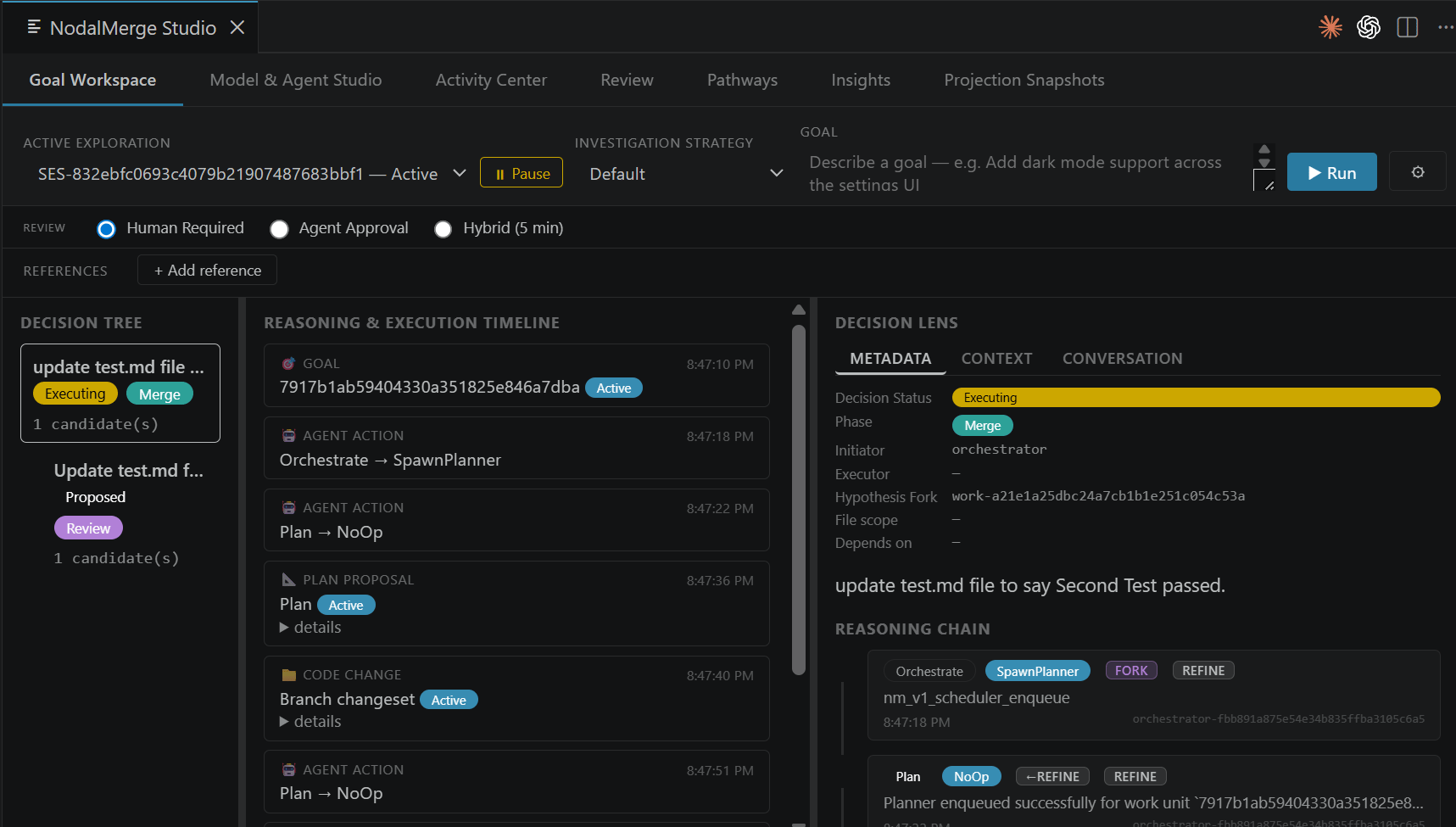Click timeline scrollbar up arrow
Viewport: 1456px width, 827px height.
click(798, 310)
